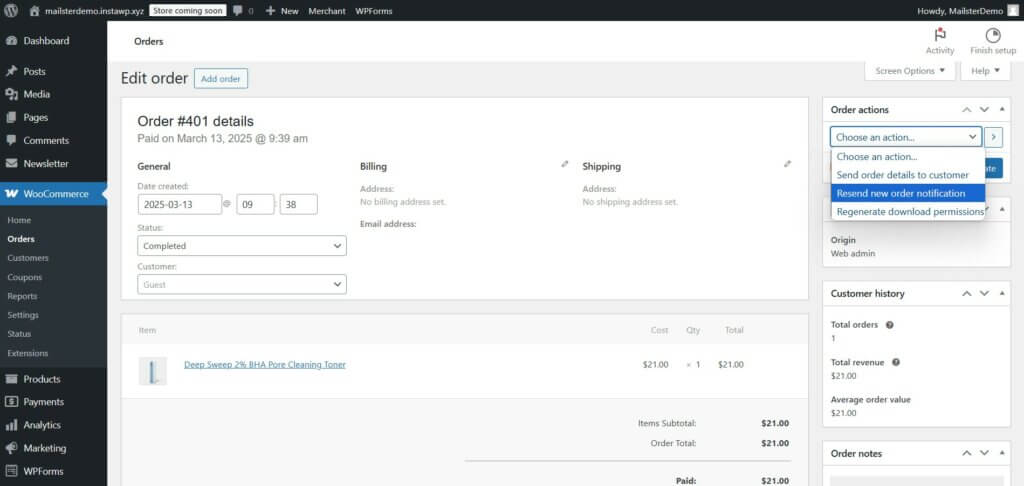This screenshot has height=486, width=1024.
Task: Click the product thumbnail image
Action: [x=152, y=371]
